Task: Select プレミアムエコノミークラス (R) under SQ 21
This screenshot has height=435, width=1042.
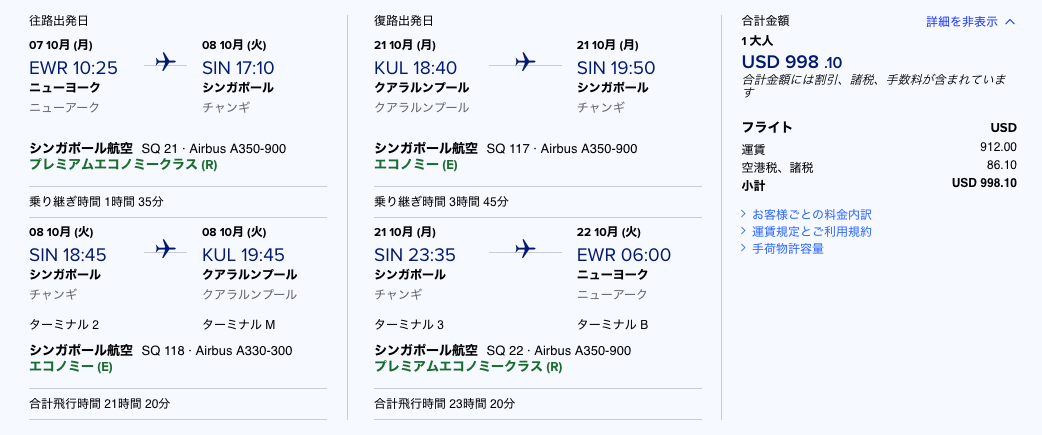Action: pos(123,164)
